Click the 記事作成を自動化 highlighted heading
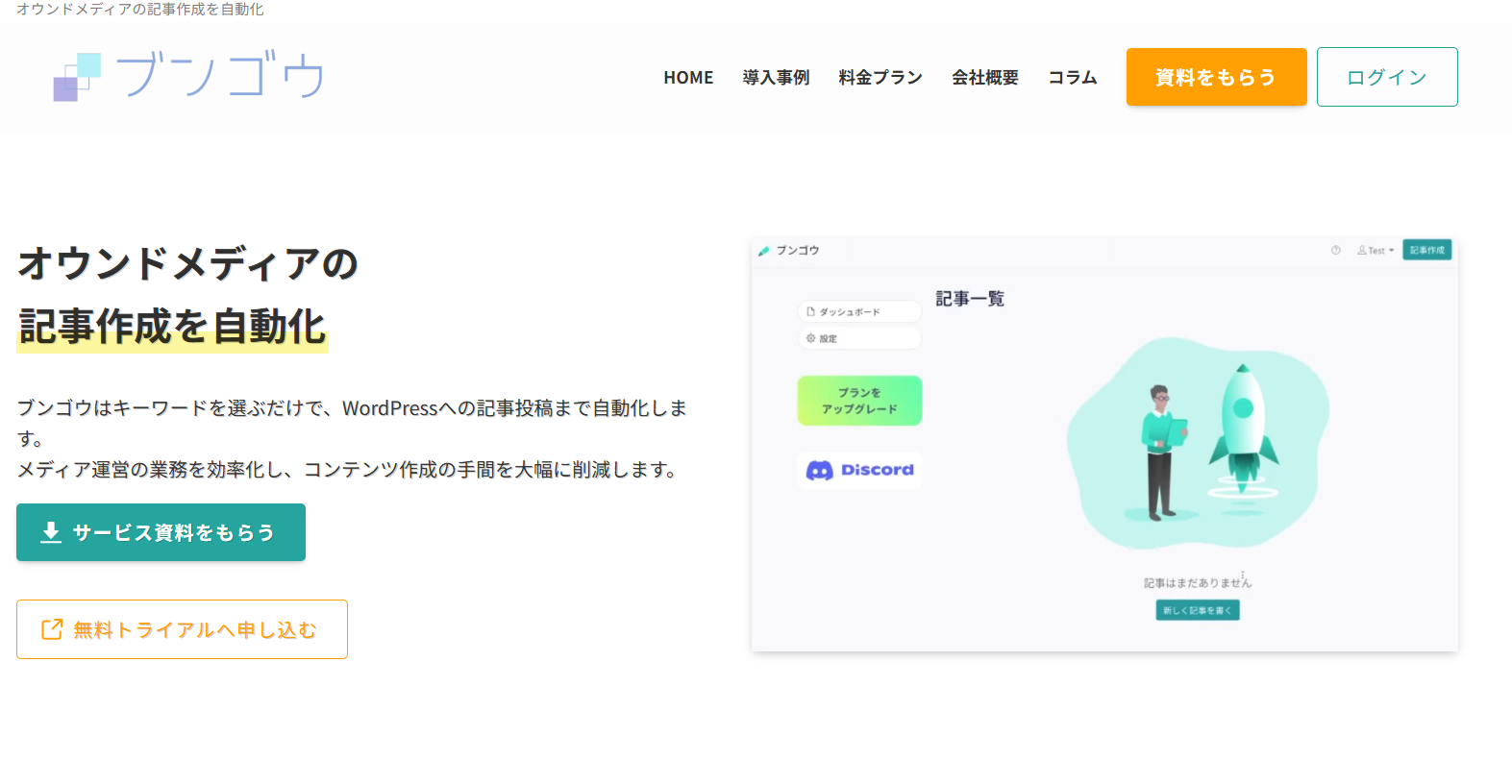The width and height of the screenshot is (1512, 784). (173, 327)
